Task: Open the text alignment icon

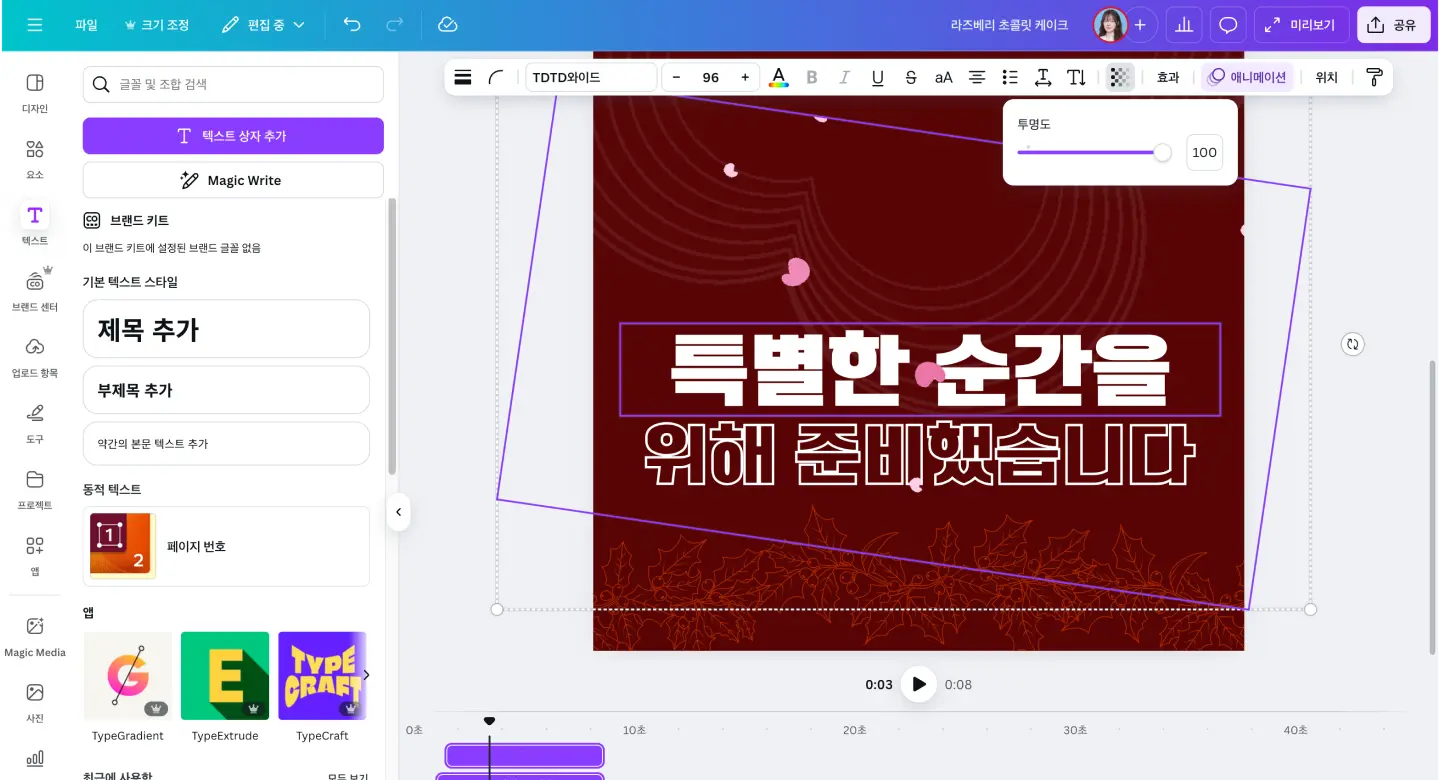Action: point(977,78)
